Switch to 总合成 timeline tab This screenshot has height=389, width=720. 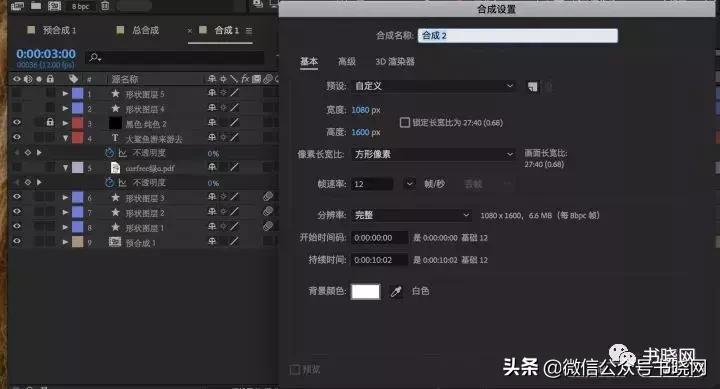tap(146, 30)
